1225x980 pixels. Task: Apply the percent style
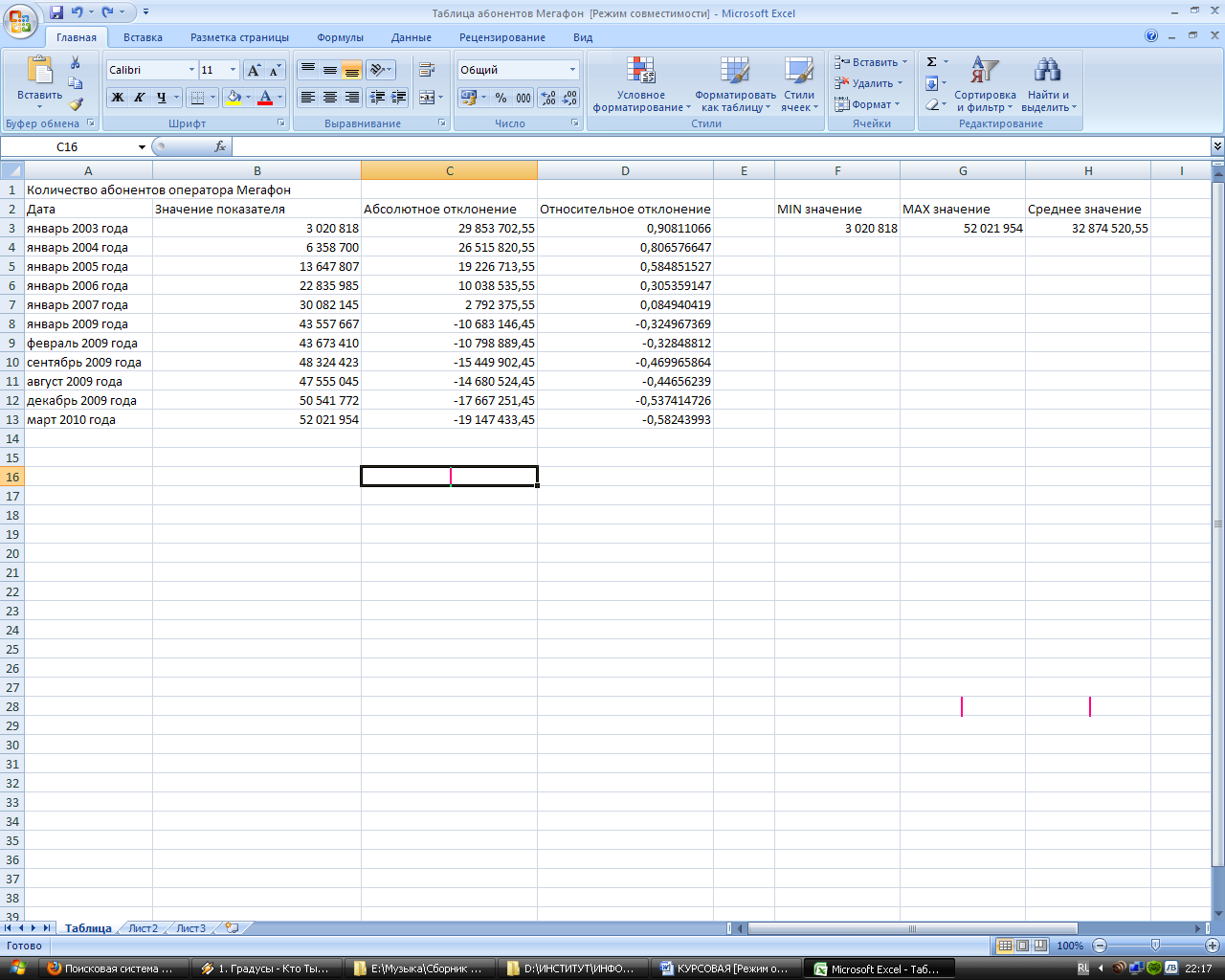[x=501, y=98]
